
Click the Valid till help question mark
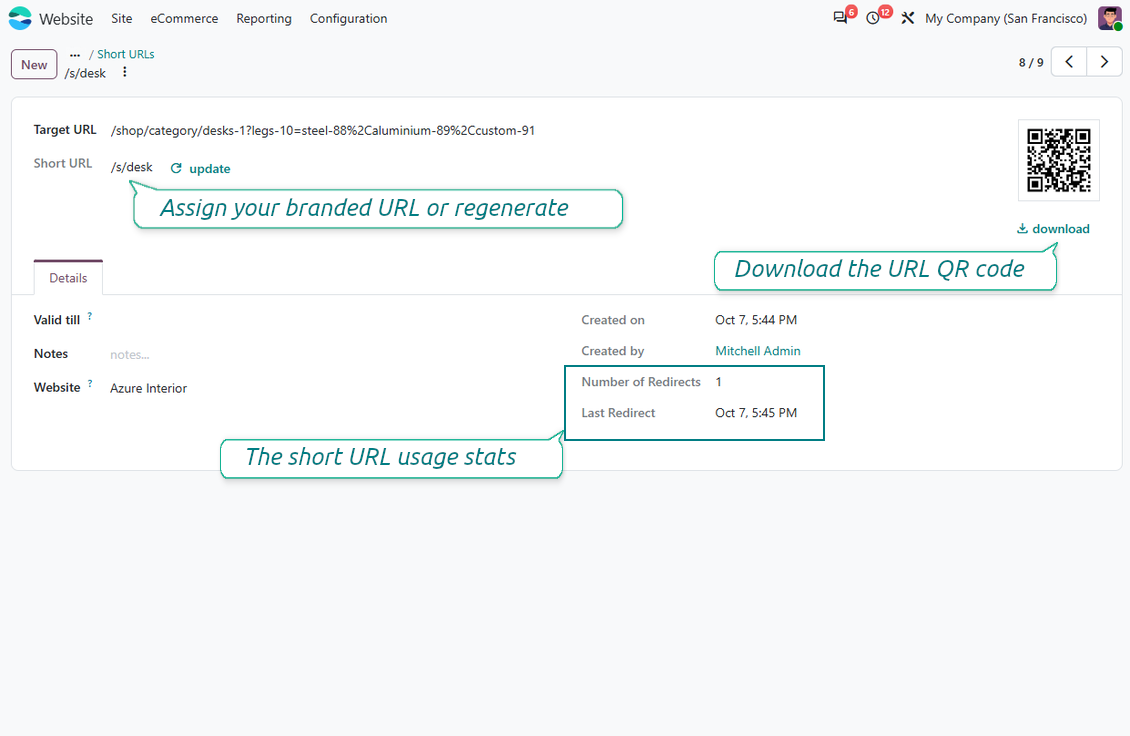(x=89, y=316)
